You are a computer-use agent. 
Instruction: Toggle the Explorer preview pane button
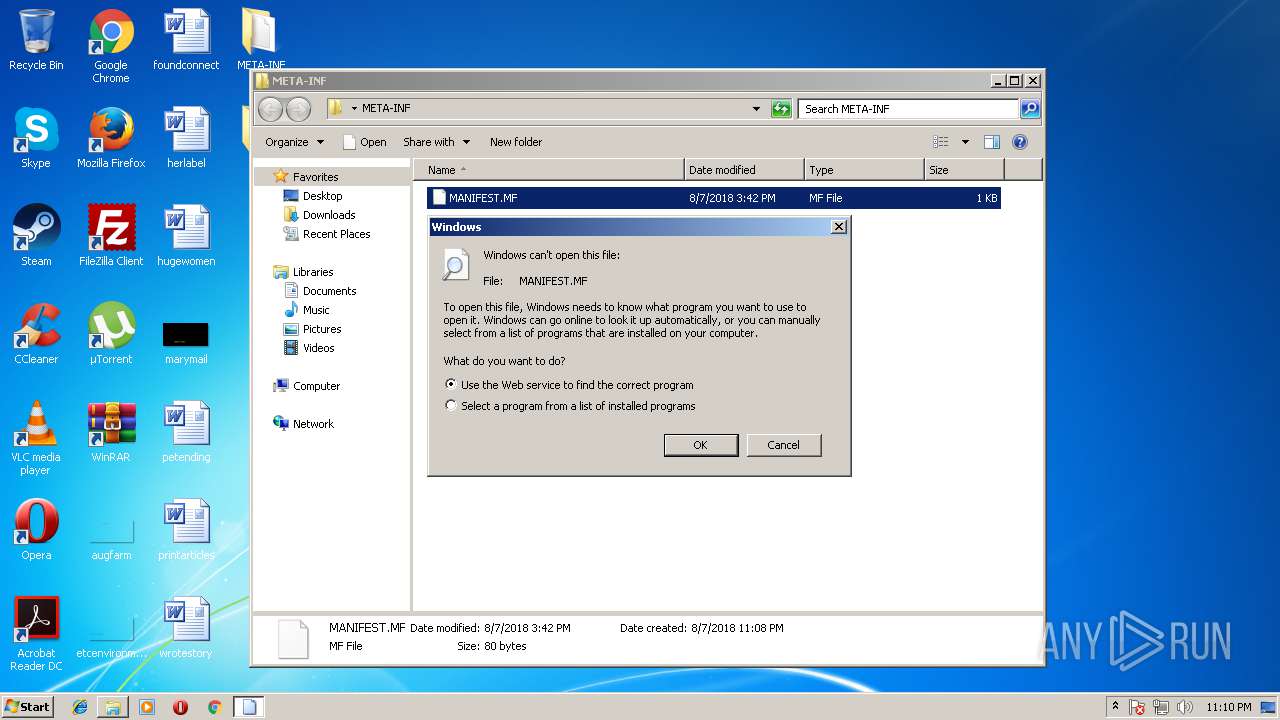tap(992, 142)
